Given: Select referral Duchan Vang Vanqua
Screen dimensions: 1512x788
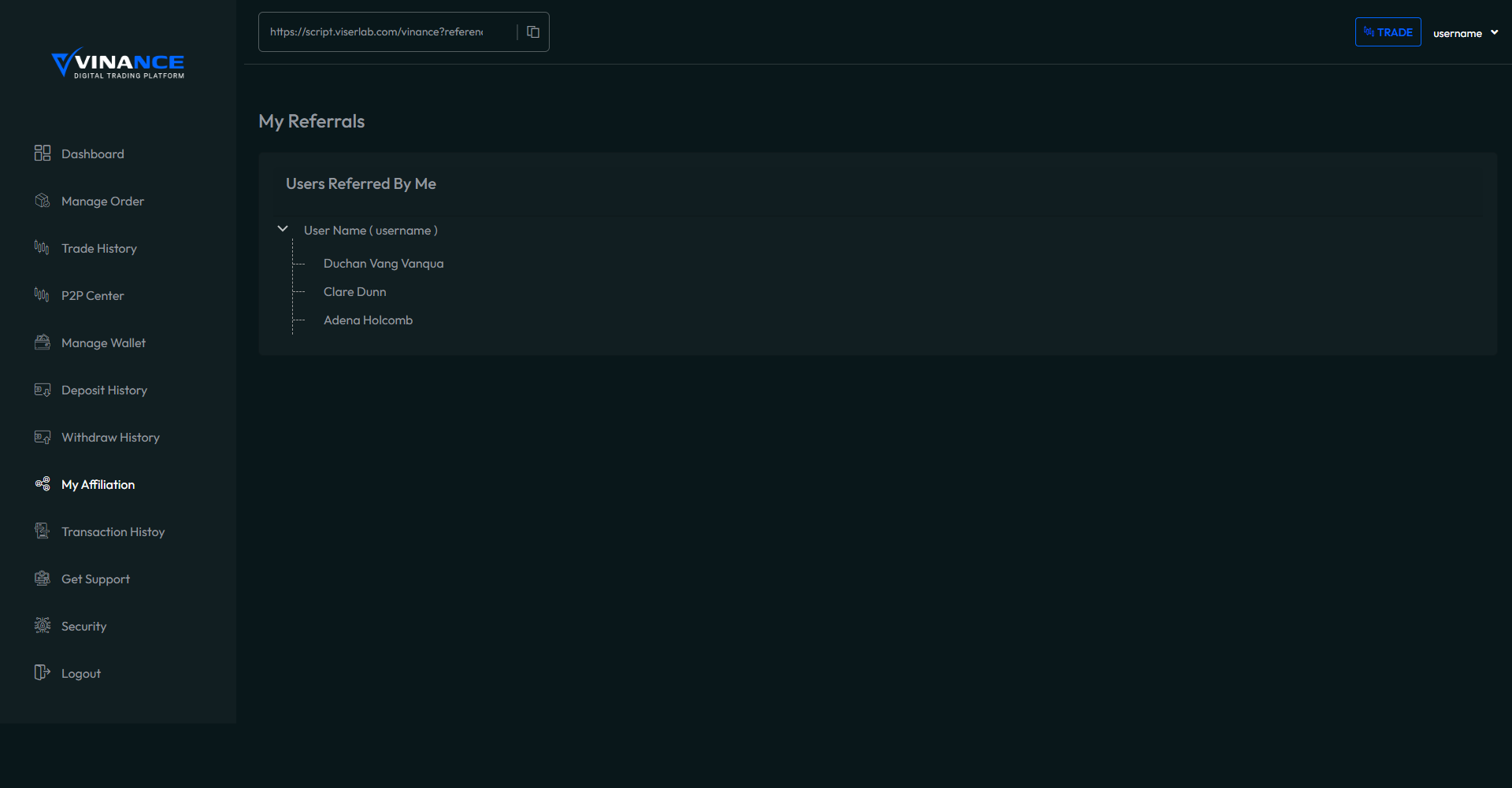Looking at the screenshot, I should 384,264.
